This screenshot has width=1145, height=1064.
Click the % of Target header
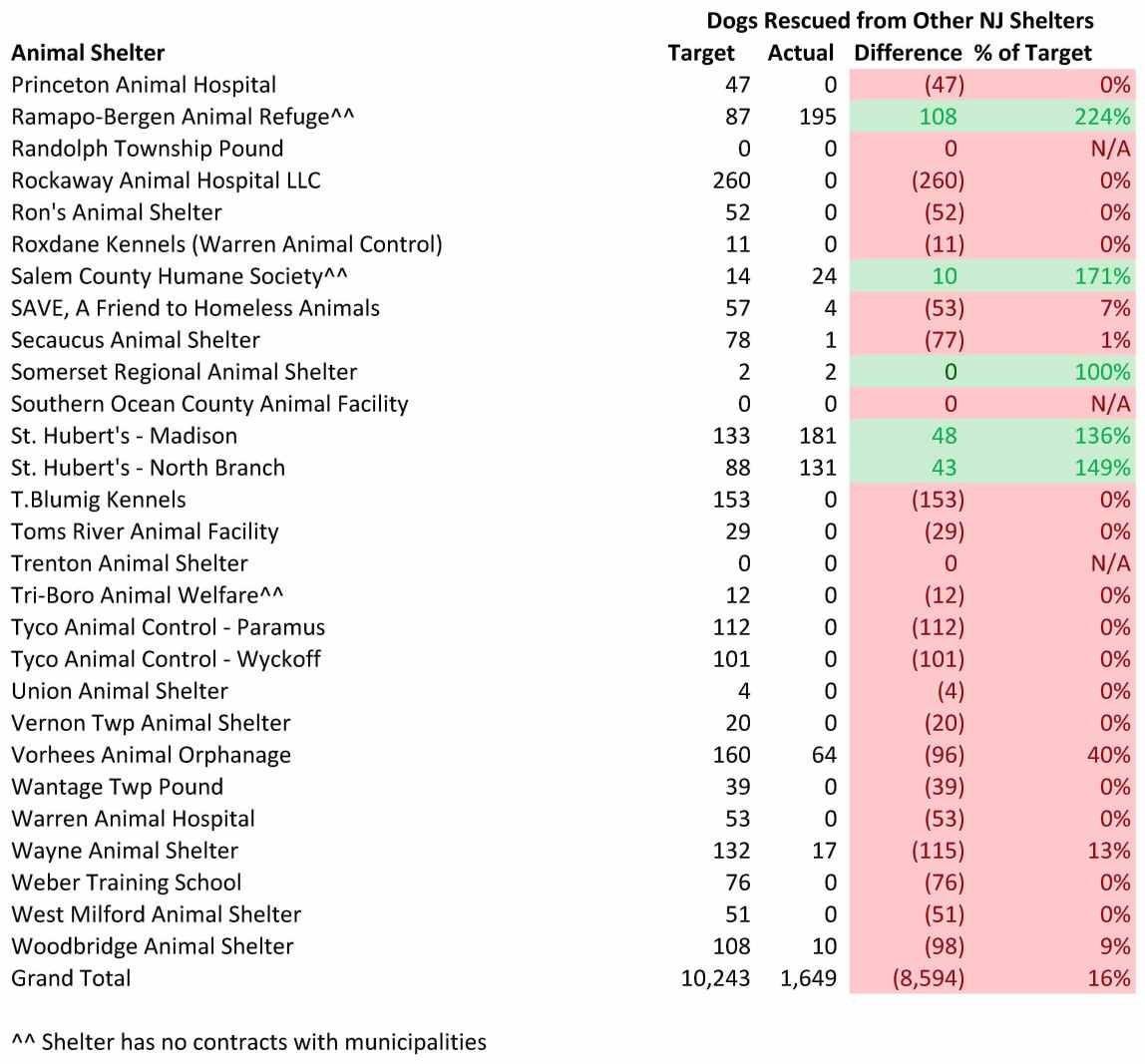tap(1033, 53)
